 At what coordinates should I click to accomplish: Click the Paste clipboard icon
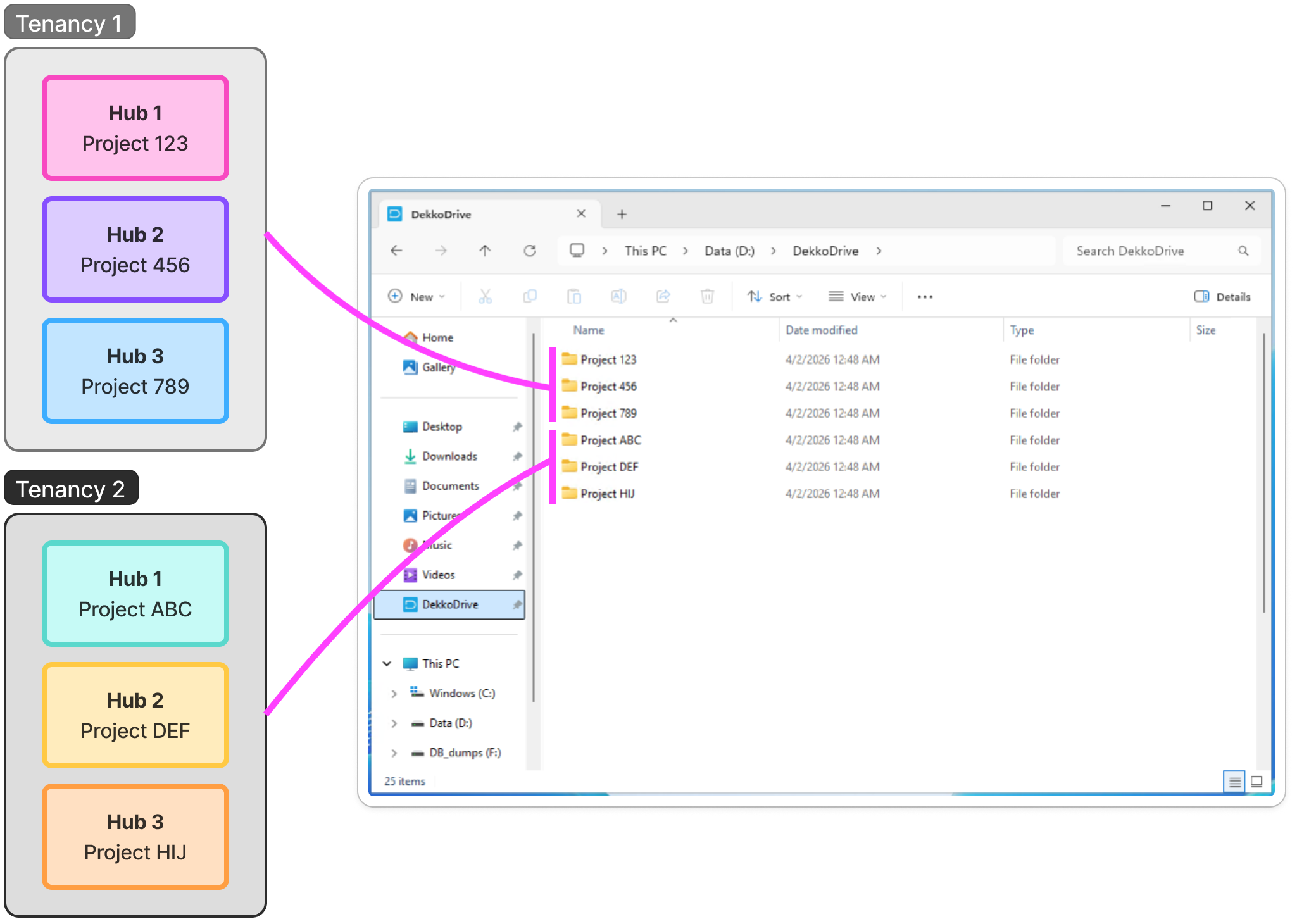click(574, 296)
